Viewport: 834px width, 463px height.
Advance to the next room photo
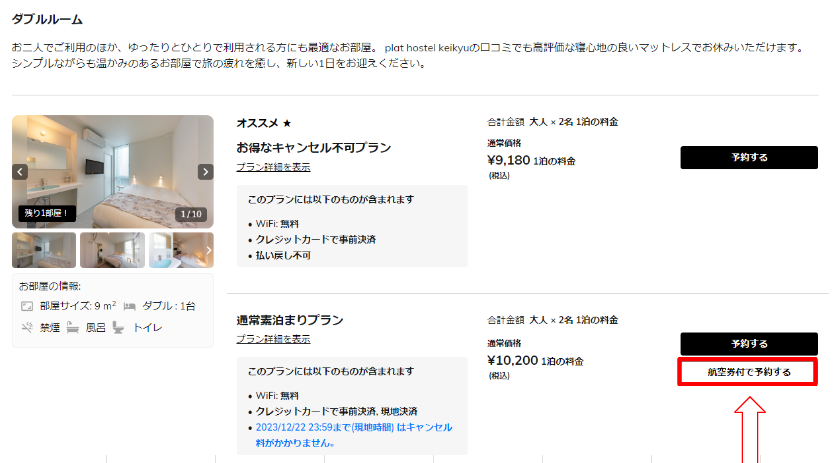click(205, 172)
